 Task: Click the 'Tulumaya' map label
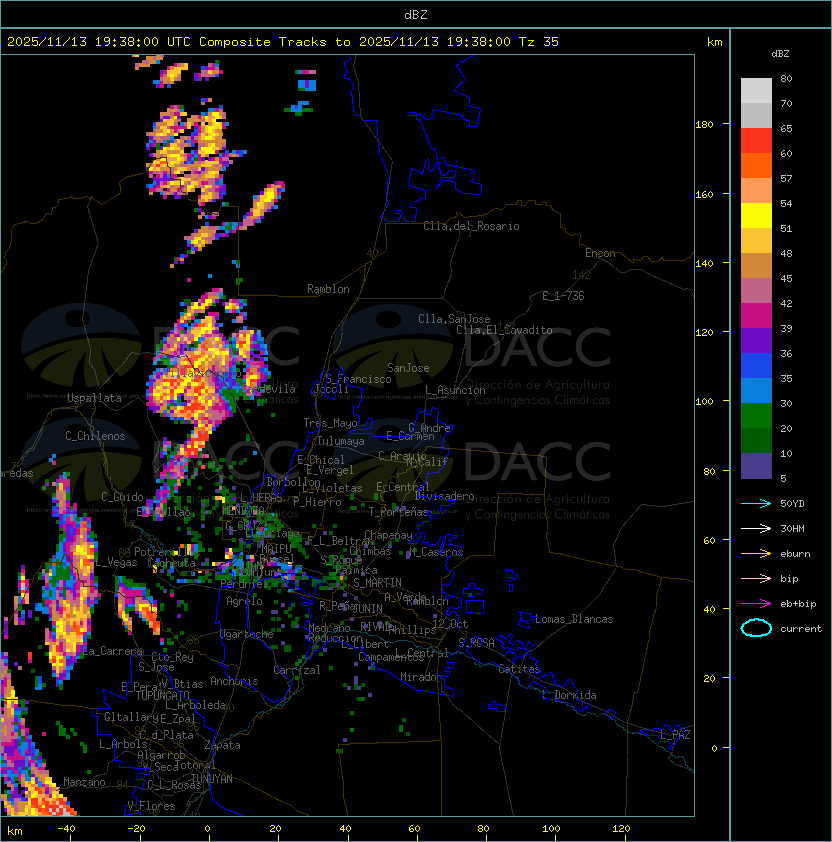(x=341, y=441)
